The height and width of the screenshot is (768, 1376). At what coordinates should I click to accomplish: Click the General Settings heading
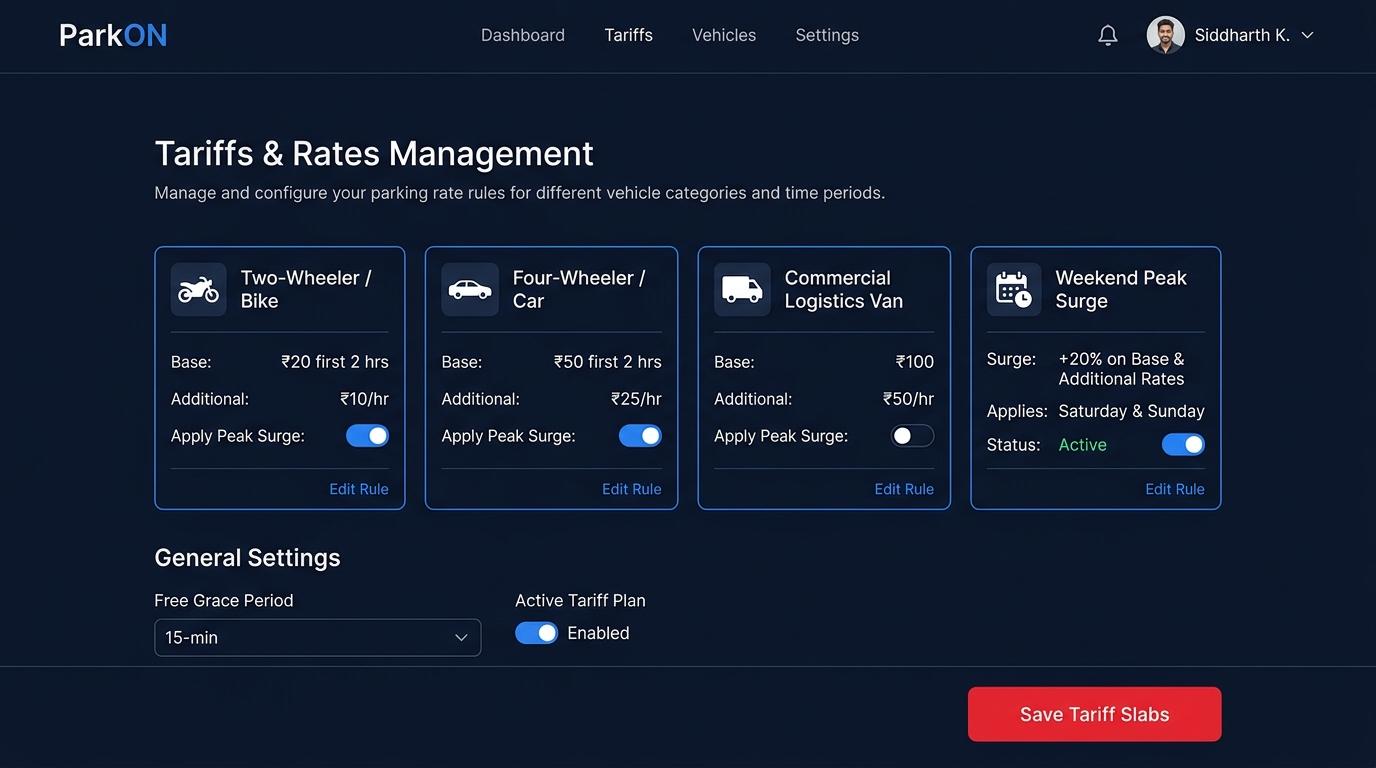tap(247, 558)
